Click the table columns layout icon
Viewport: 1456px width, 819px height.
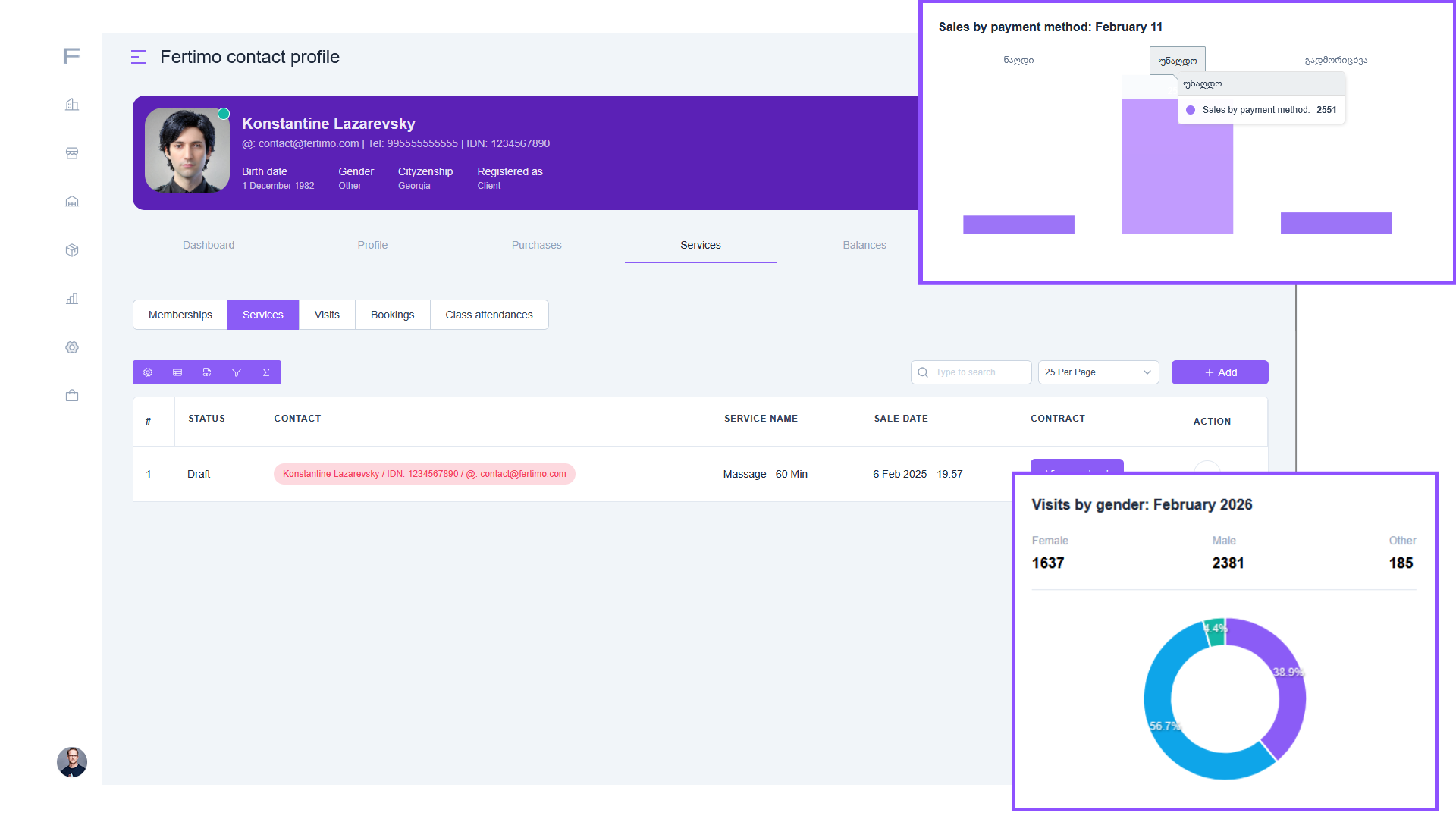coord(177,372)
